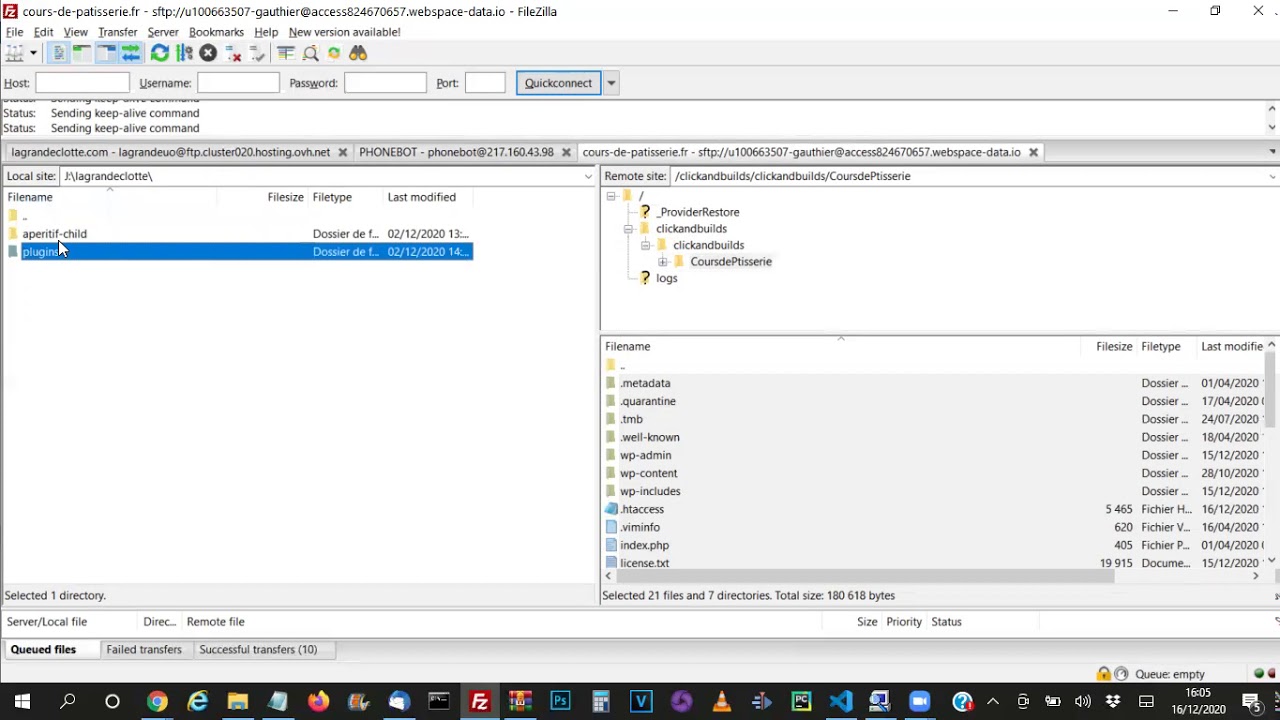Select wp-content remote folder
Screen dimensions: 1280x720
tap(648, 473)
